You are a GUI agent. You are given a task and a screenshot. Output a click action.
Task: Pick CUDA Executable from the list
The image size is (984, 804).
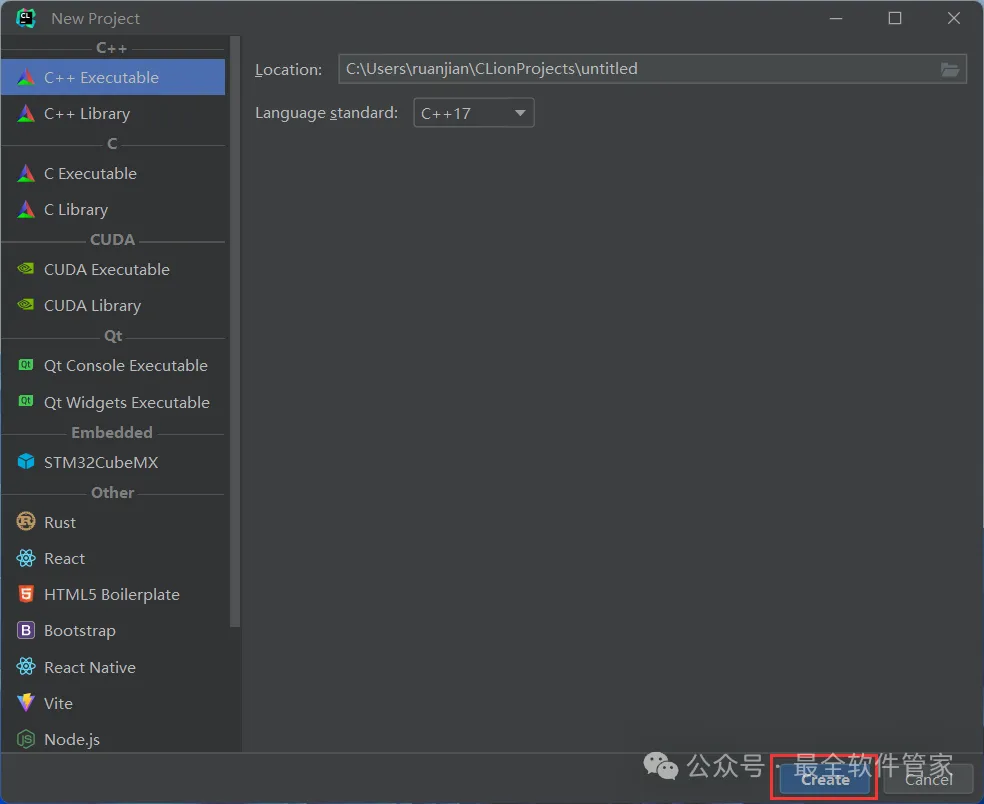click(x=113, y=269)
